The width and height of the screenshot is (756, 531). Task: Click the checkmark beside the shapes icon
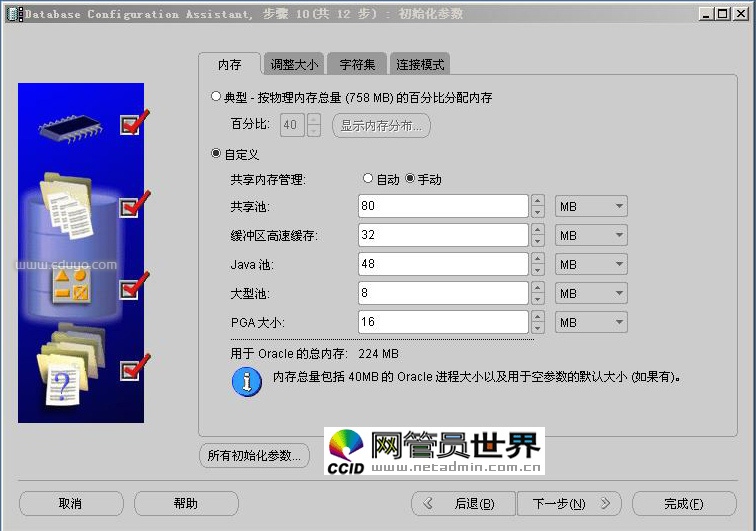coord(135,286)
